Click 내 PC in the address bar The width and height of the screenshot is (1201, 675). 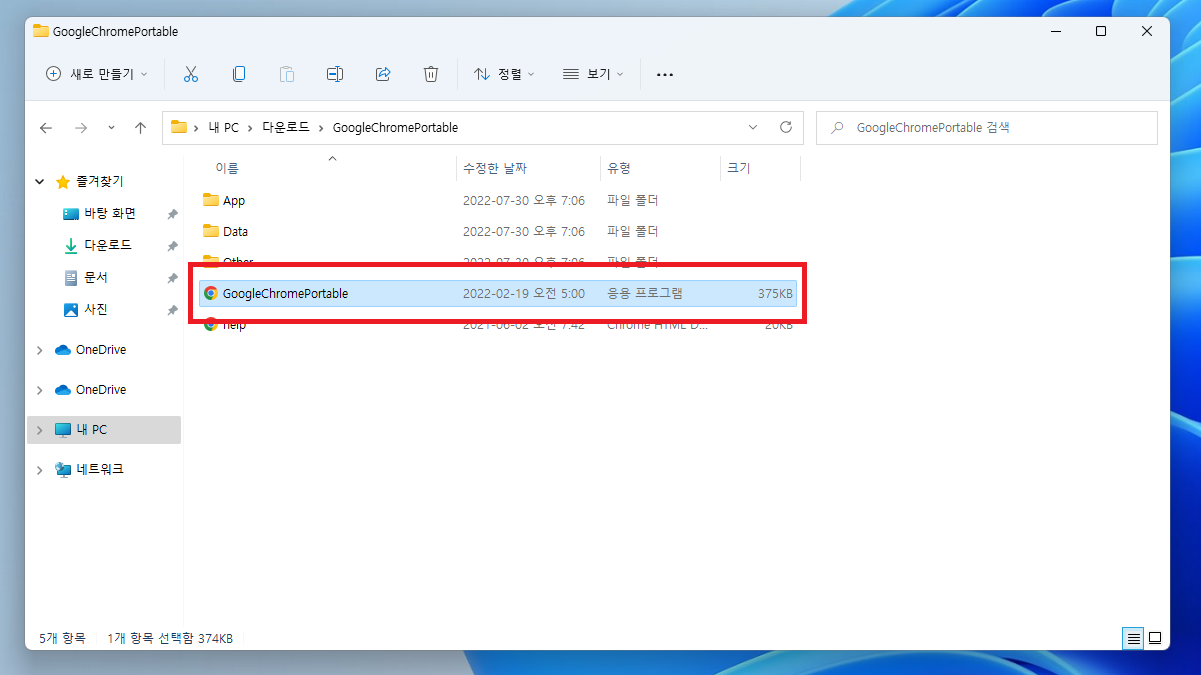(224, 128)
